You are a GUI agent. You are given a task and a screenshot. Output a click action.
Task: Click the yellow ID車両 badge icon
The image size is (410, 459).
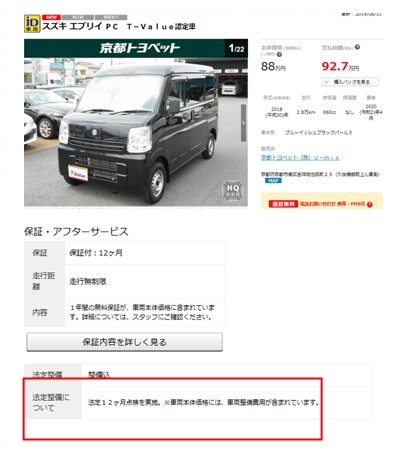32,24
